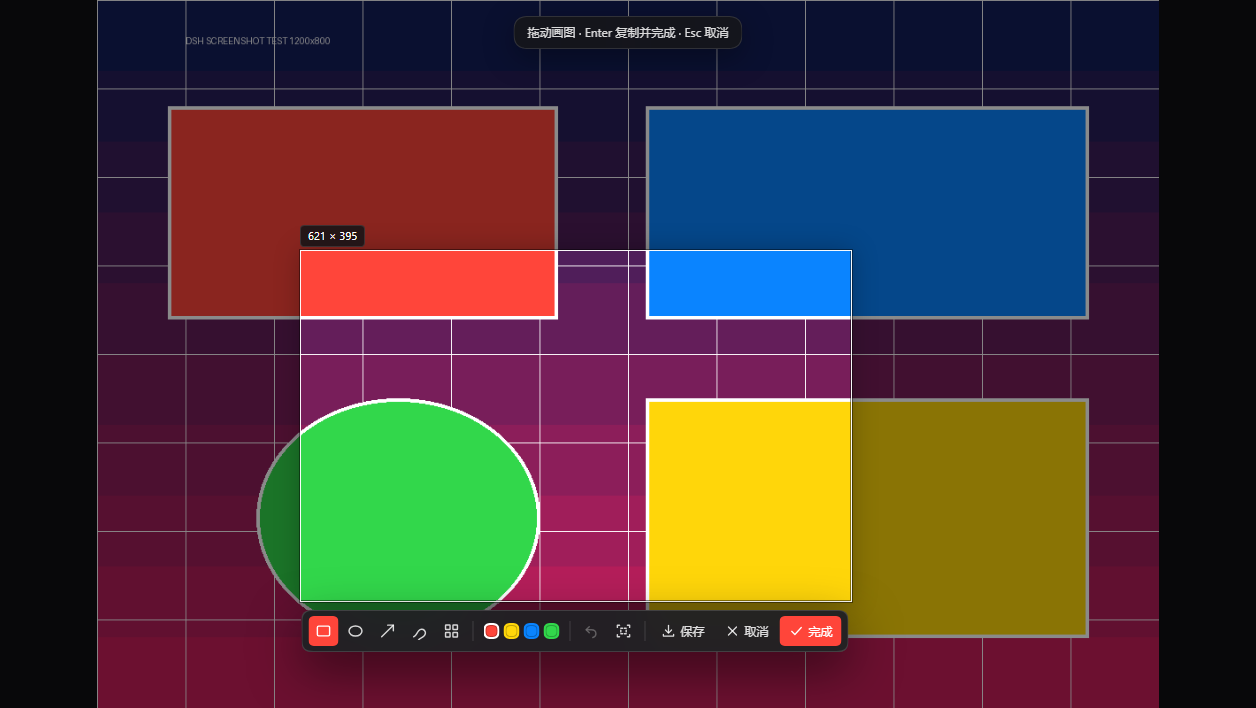Viewport: 1256px width, 708px height.
Task: Set annotation color to yellow
Action: pyautogui.click(x=511, y=631)
